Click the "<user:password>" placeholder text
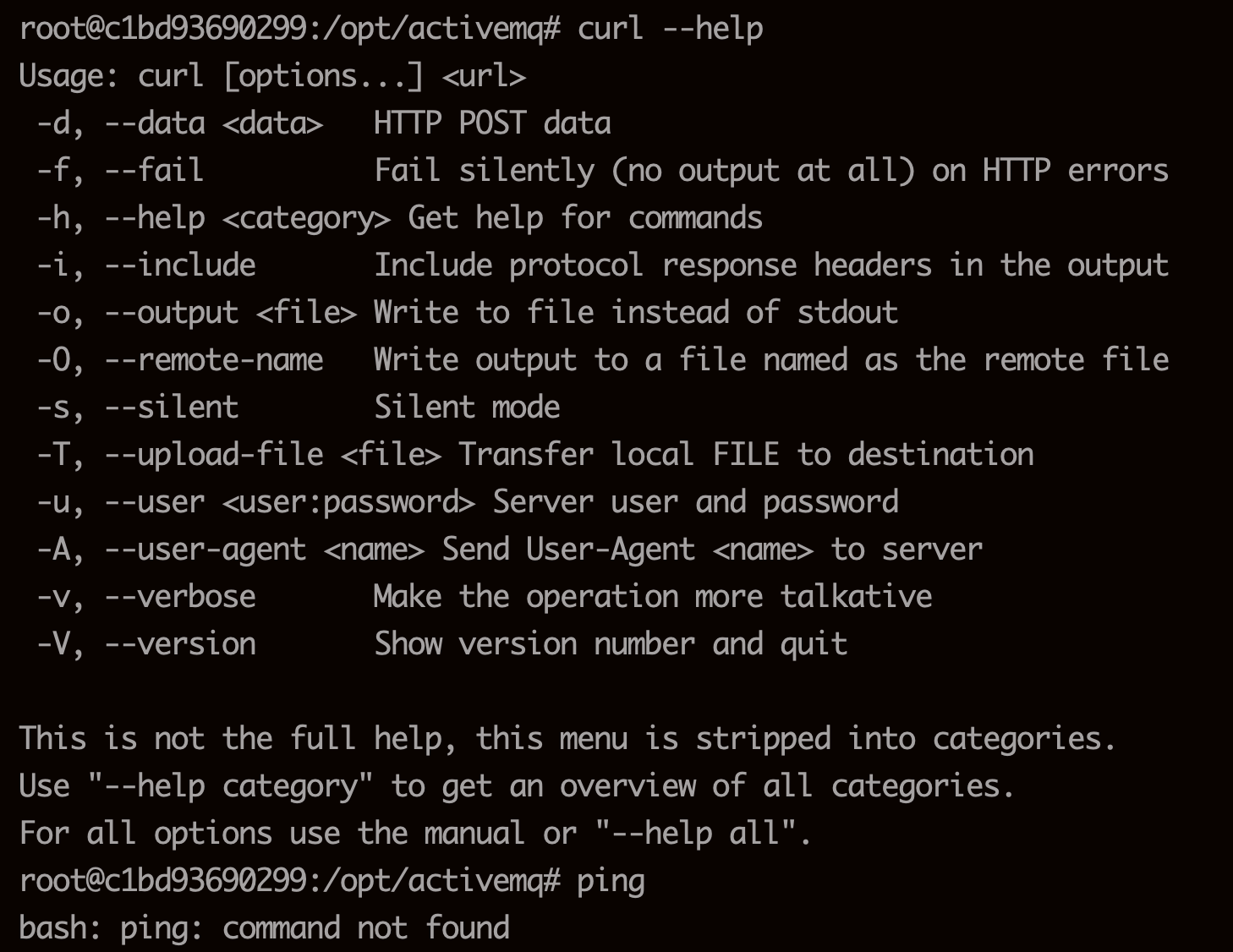The image size is (1233, 952). pos(348,502)
